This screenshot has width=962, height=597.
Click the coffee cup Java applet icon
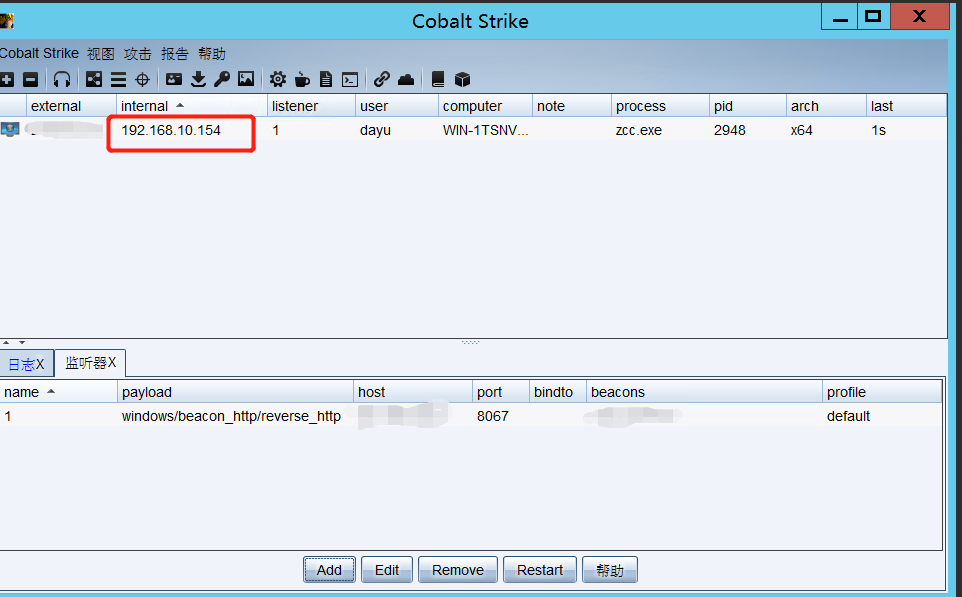[x=302, y=79]
